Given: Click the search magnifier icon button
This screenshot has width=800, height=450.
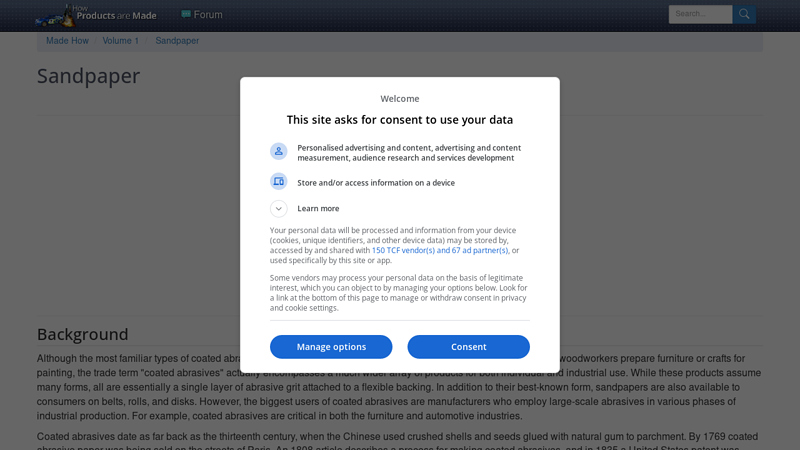Looking at the screenshot, I should pos(744,14).
